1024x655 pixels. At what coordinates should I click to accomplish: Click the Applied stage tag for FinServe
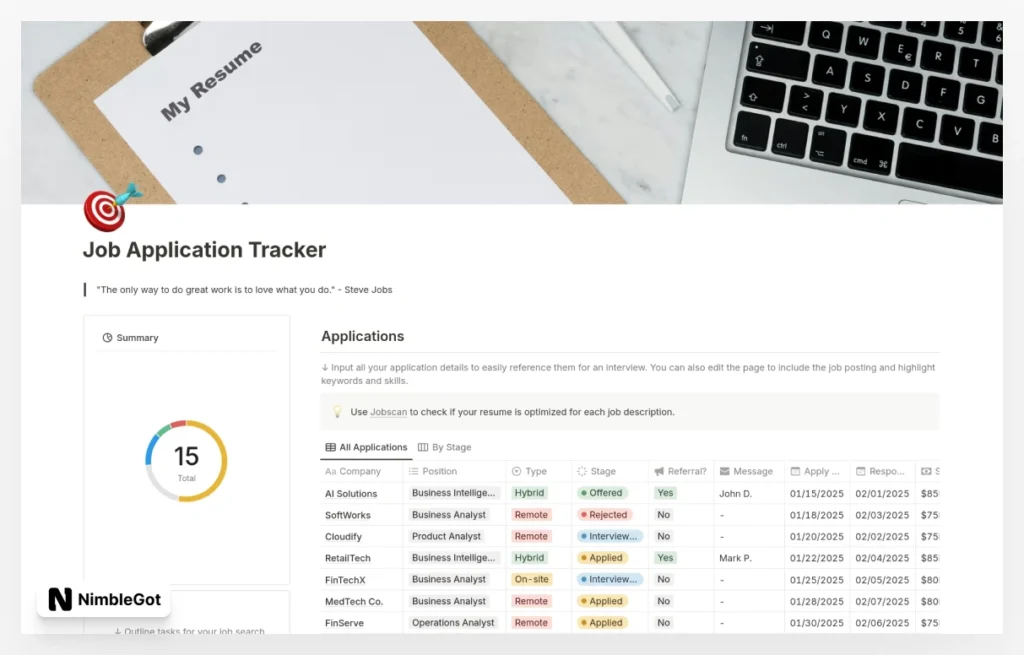click(x=602, y=622)
